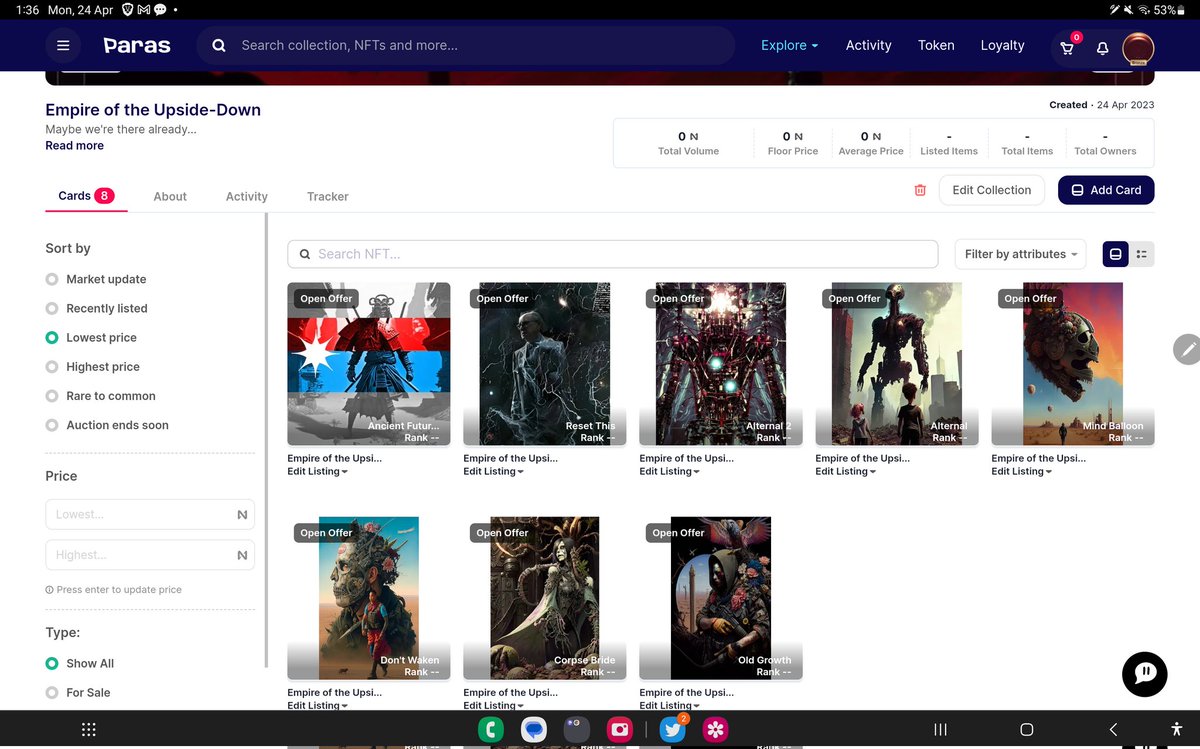Open Edit Listing for Mind Balloon card
Viewport: 1200px width, 749px height.
click(x=1021, y=471)
